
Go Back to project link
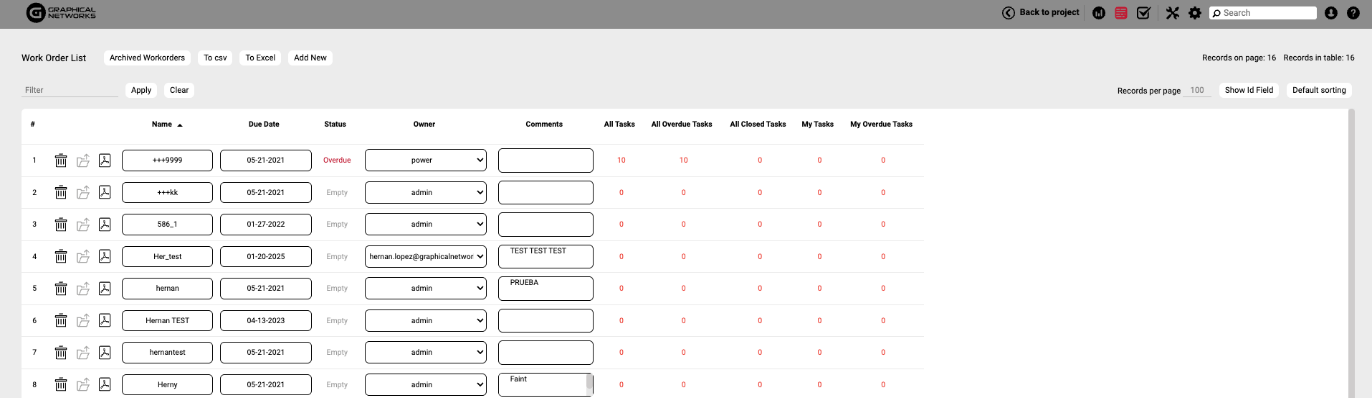pyautogui.click(x=1041, y=13)
